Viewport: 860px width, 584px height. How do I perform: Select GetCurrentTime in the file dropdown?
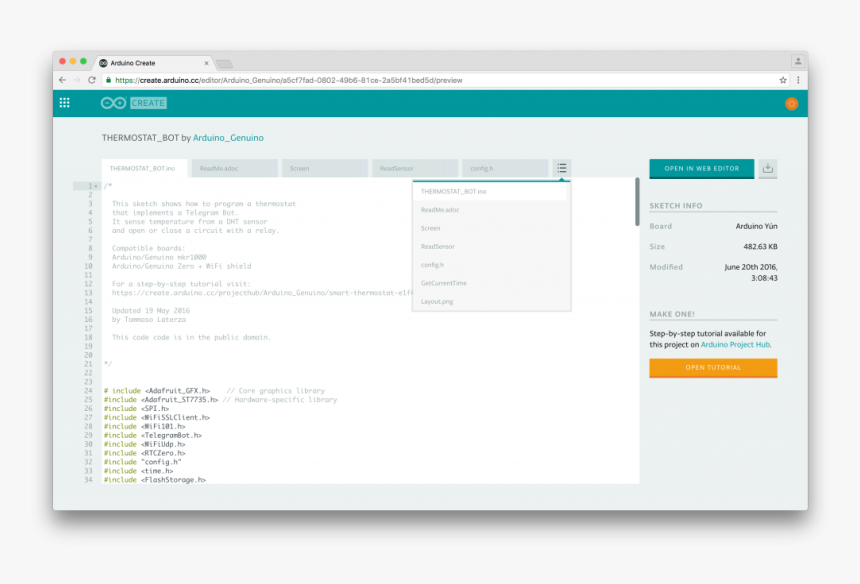pos(444,283)
